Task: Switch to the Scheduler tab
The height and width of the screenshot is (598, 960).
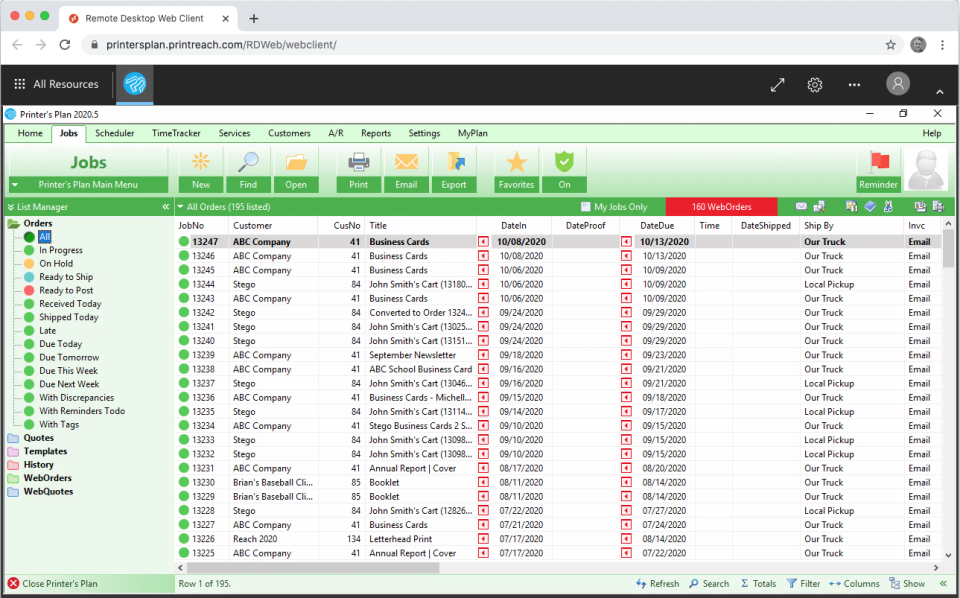Action: point(114,133)
